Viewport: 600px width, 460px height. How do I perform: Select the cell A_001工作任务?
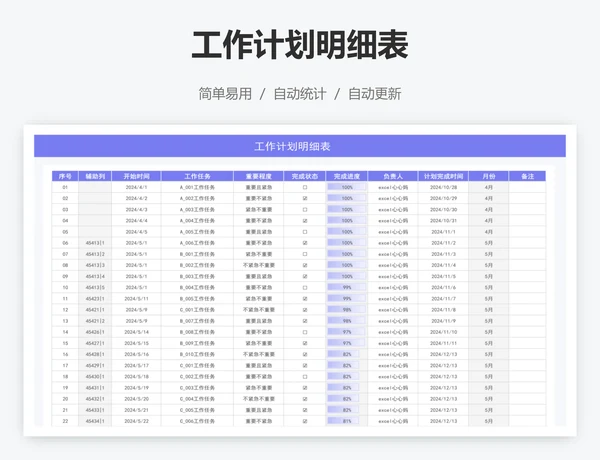click(x=197, y=188)
